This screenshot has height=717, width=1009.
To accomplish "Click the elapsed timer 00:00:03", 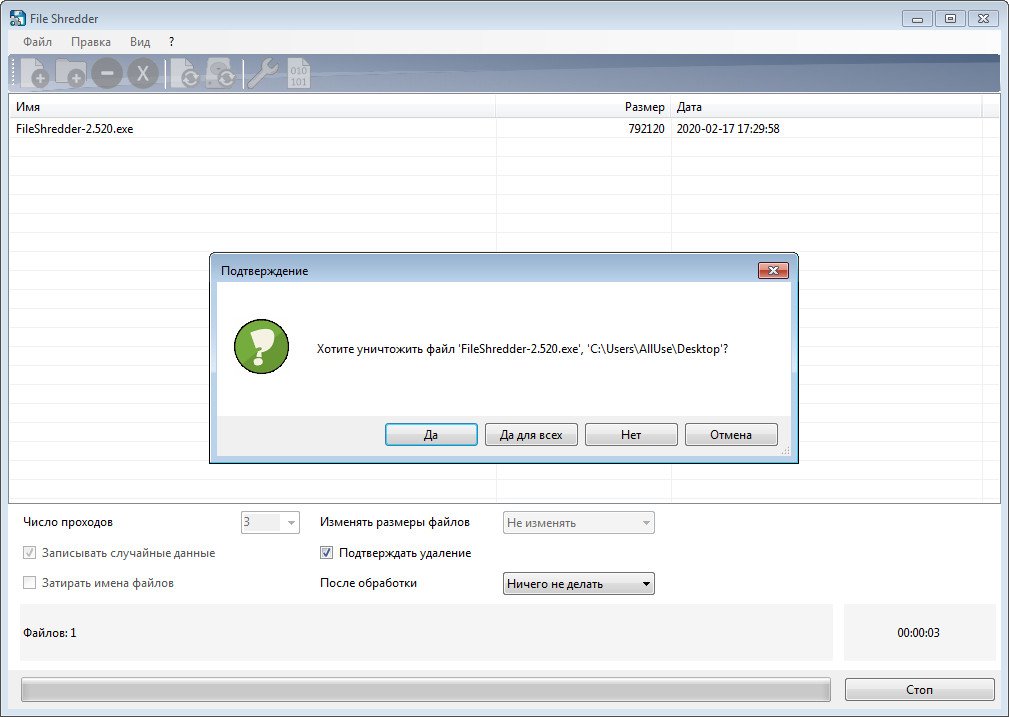I will pyautogui.click(x=918, y=633).
